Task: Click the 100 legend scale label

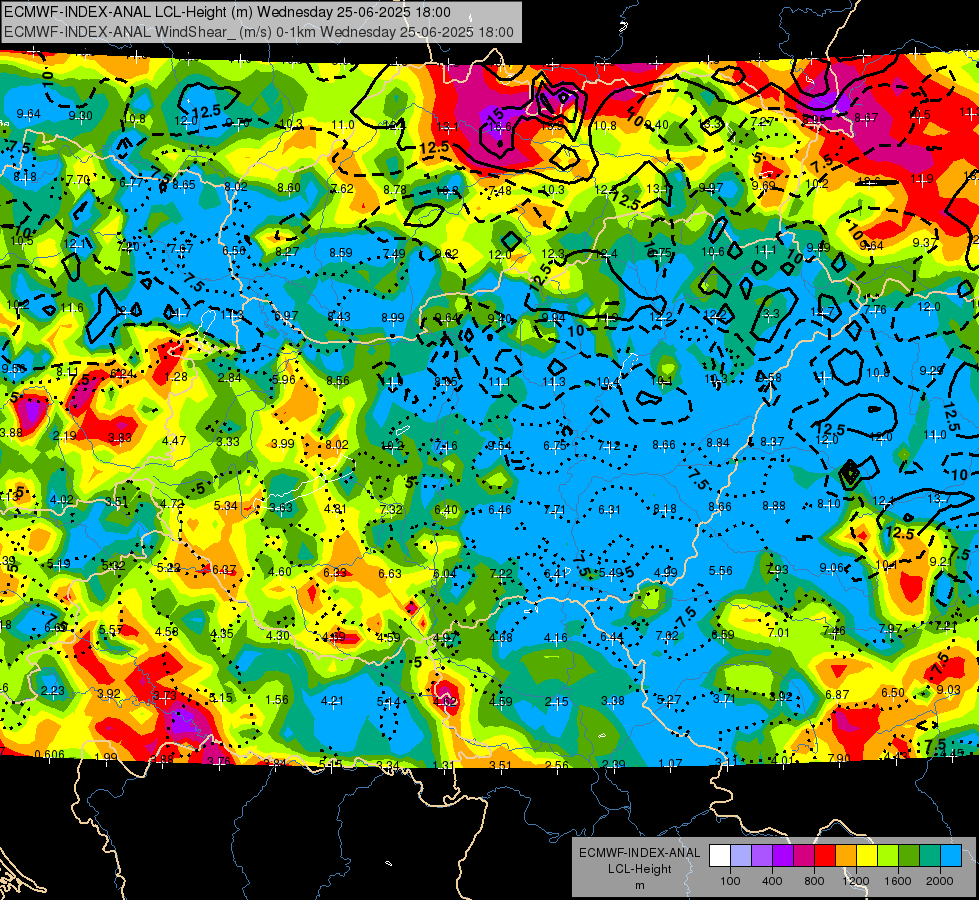Action: (730, 881)
